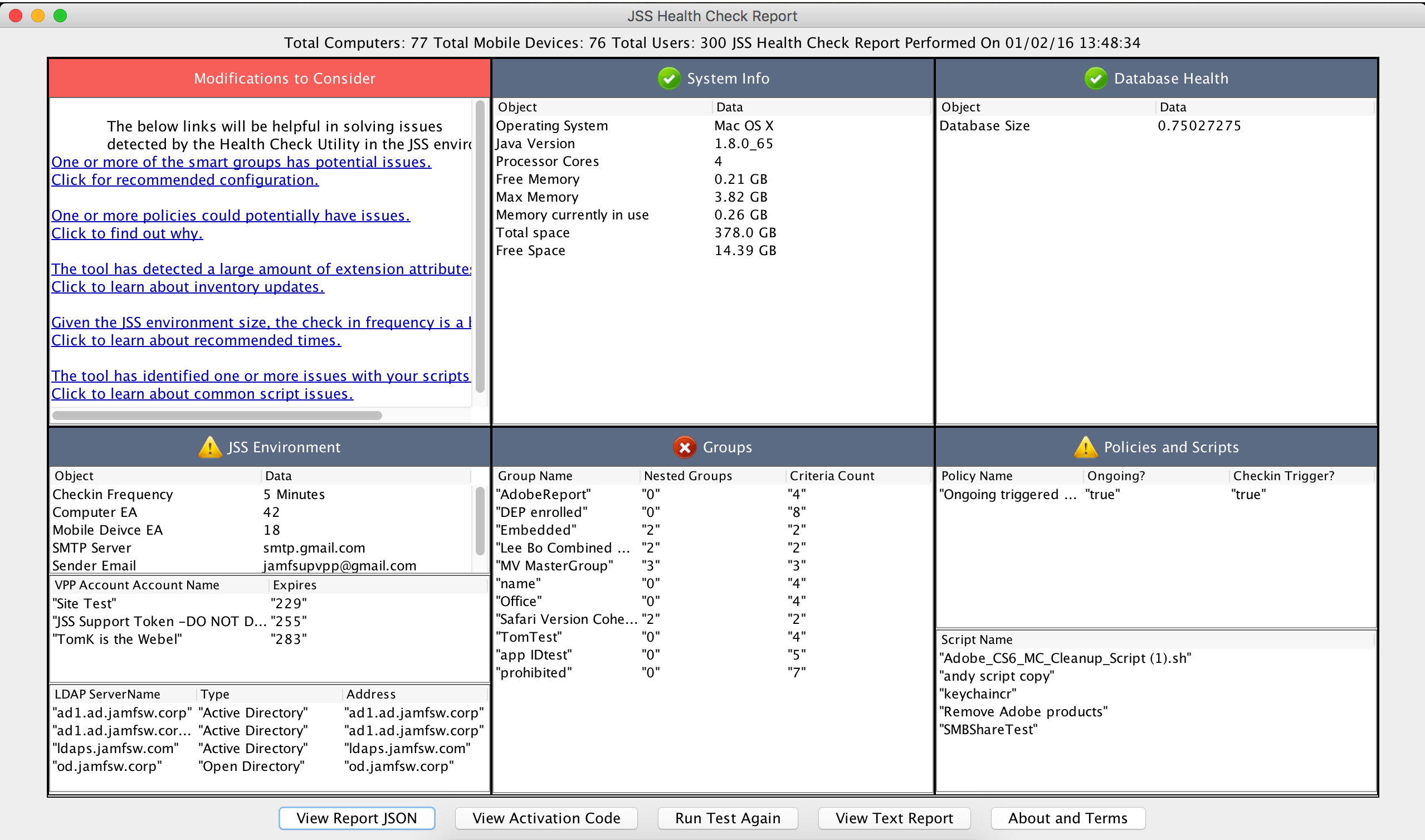Screen dimensions: 1425x840
Task: Click the warning triangle beside Policies and Scripts
Action: [x=1085, y=447]
